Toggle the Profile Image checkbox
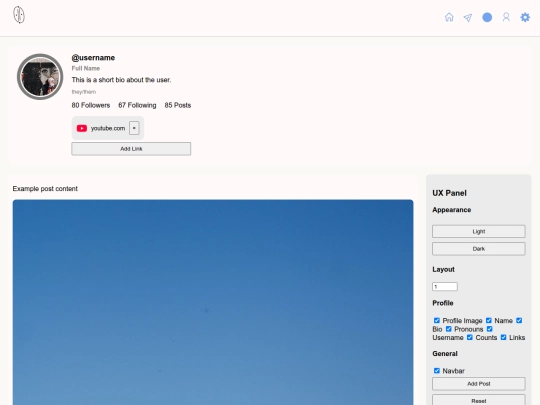The height and width of the screenshot is (405, 540). pyautogui.click(x=437, y=320)
